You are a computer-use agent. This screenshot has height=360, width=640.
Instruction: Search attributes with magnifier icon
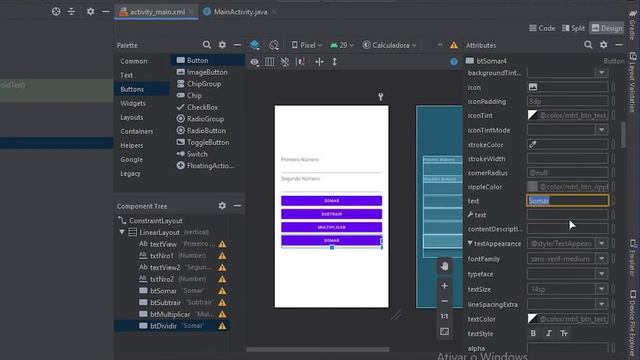coord(588,45)
